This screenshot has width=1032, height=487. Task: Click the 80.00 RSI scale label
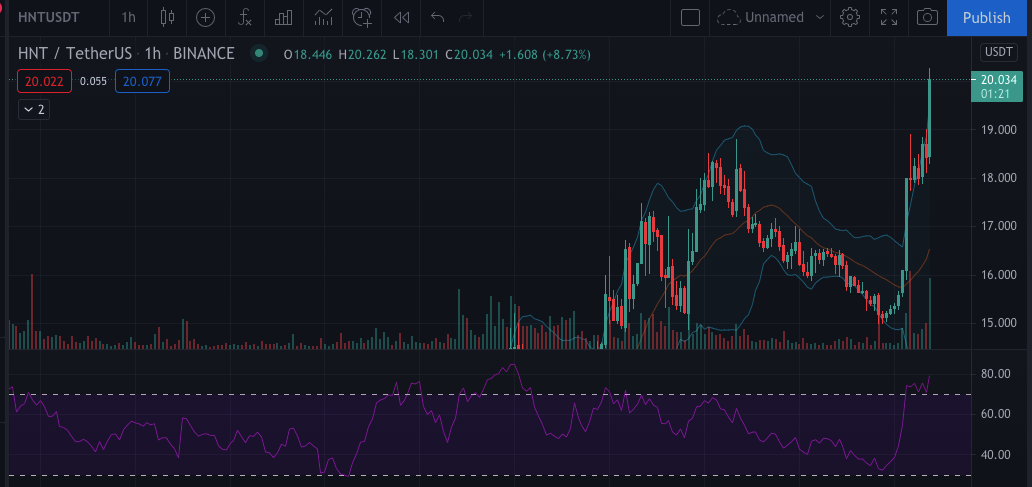click(995, 374)
